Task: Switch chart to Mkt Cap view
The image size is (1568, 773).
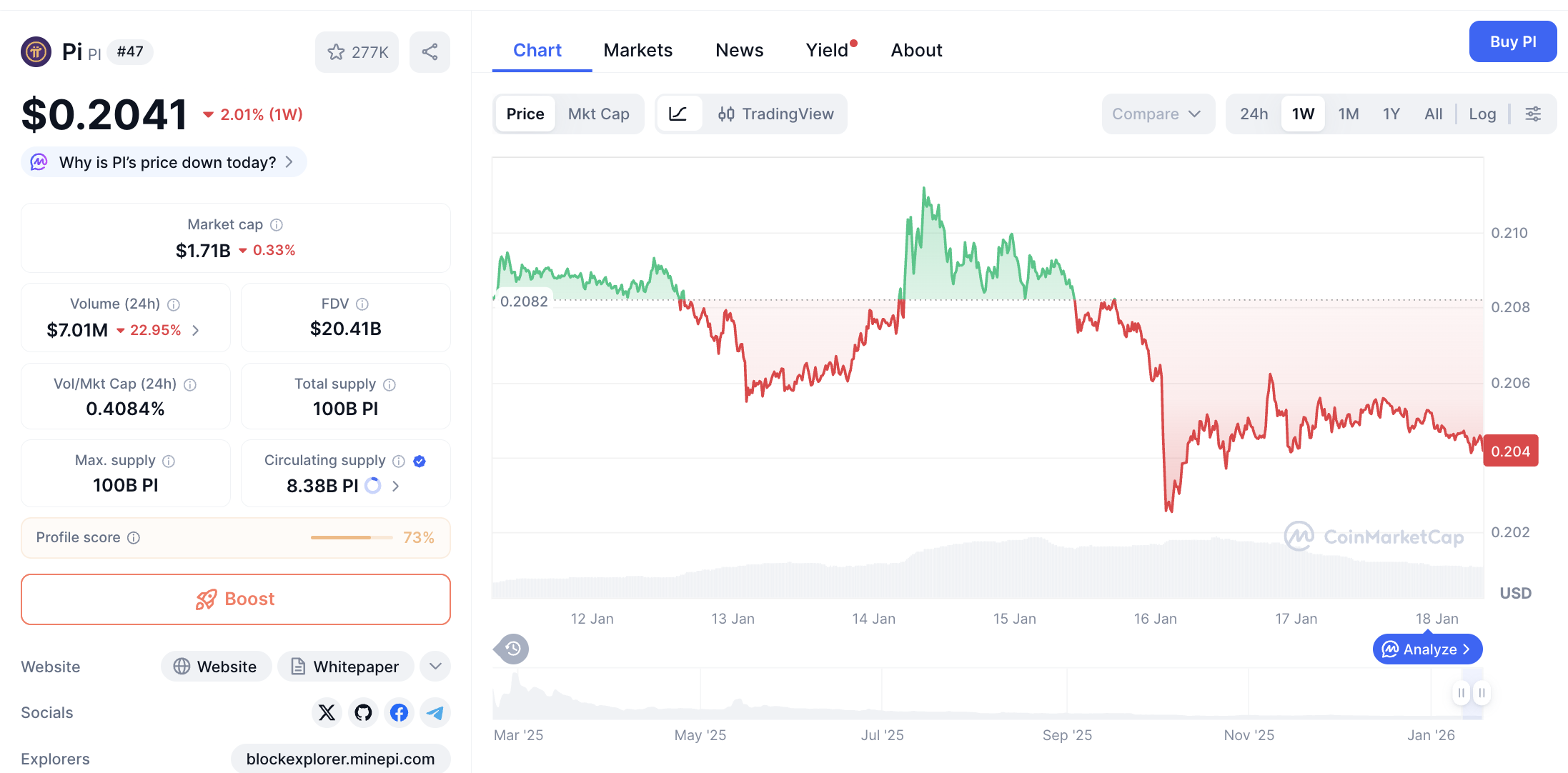Action: tap(599, 114)
